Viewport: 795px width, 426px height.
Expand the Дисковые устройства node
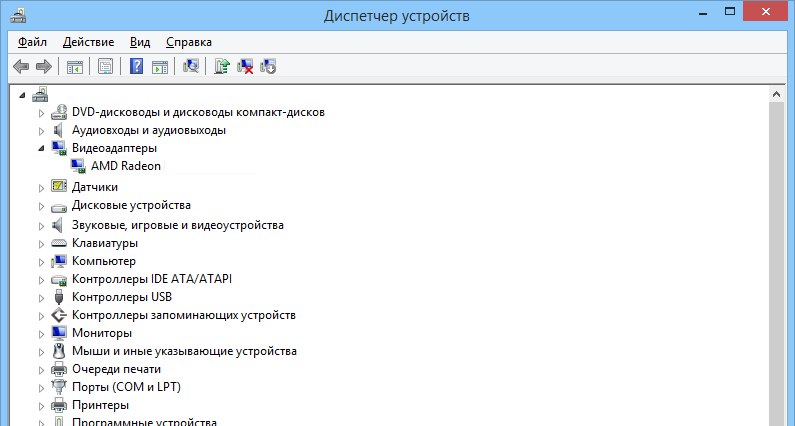point(42,206)
